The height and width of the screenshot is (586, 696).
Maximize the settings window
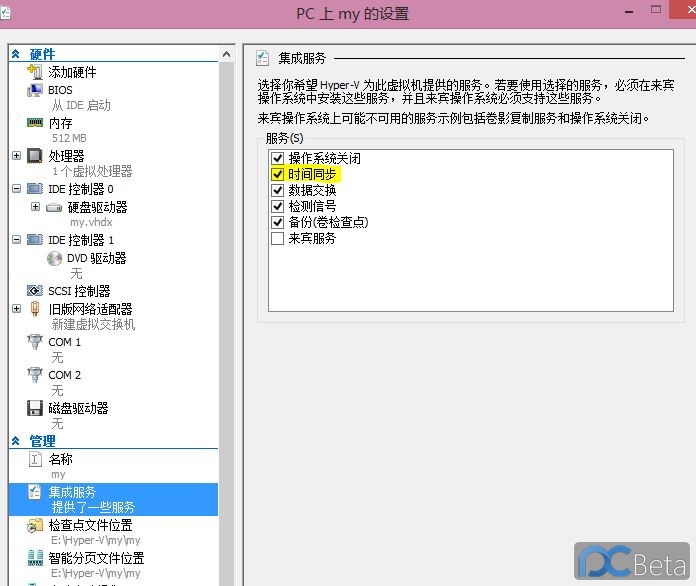[656, 10]
